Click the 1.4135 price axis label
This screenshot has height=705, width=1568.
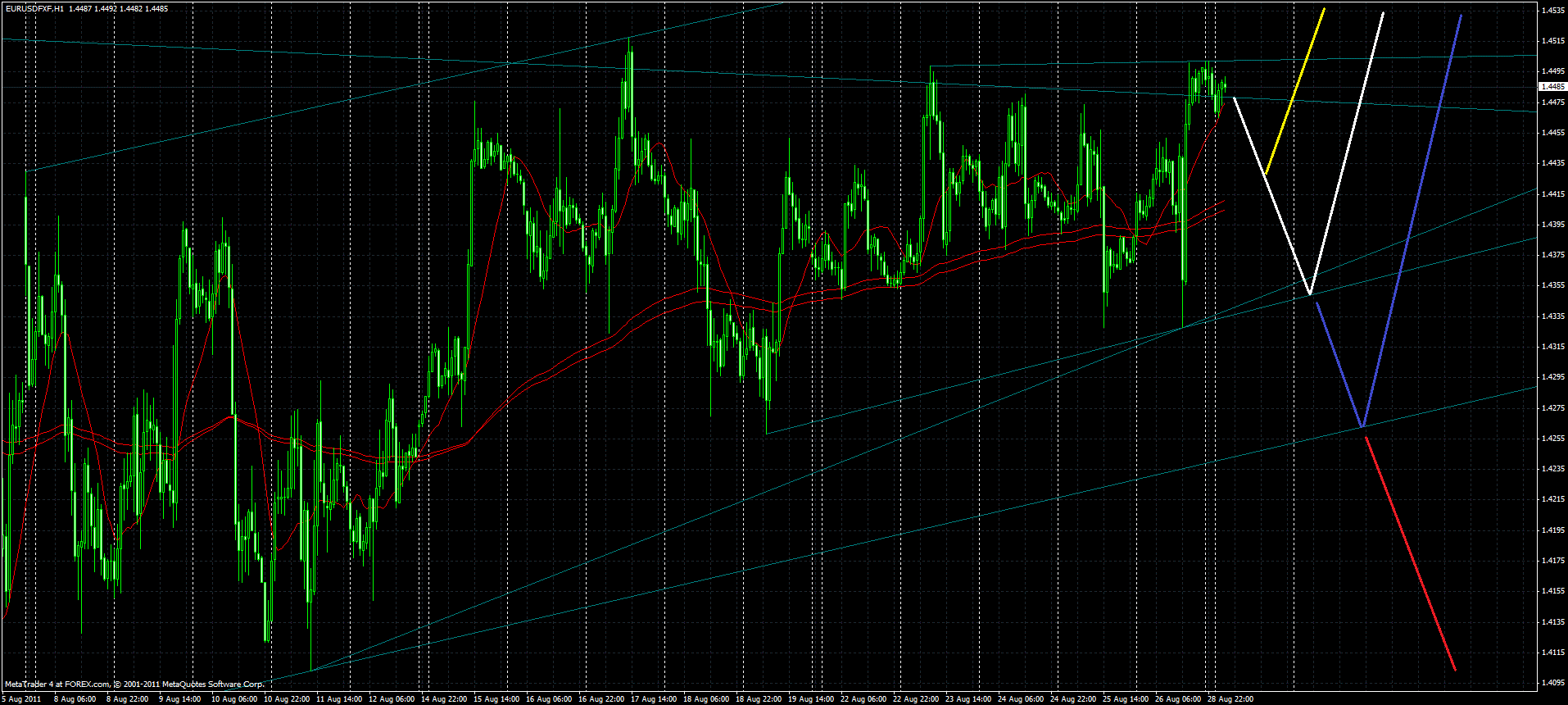click(1552, 621)
